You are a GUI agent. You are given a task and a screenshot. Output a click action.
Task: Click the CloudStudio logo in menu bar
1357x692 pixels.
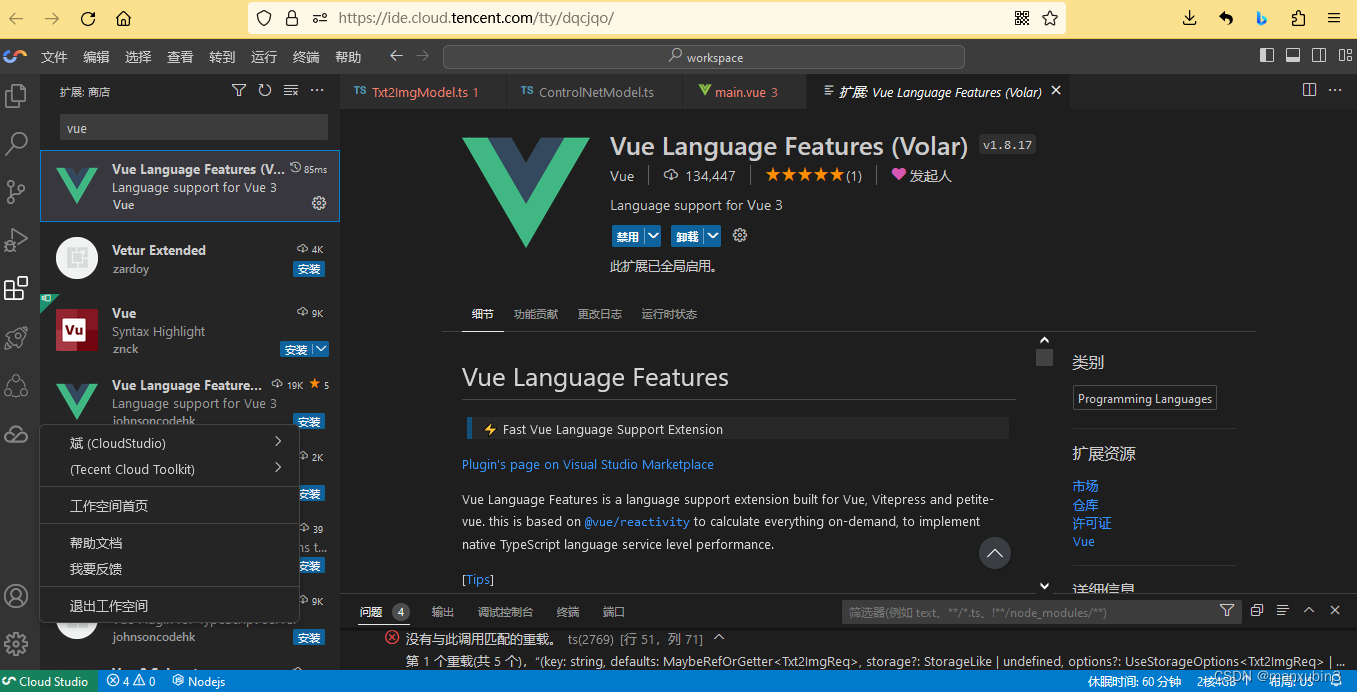coord(14,56)
